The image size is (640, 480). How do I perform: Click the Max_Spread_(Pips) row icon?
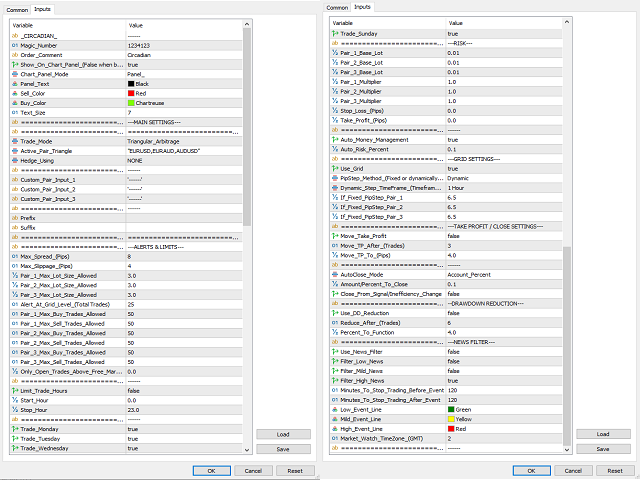(14, 257)
